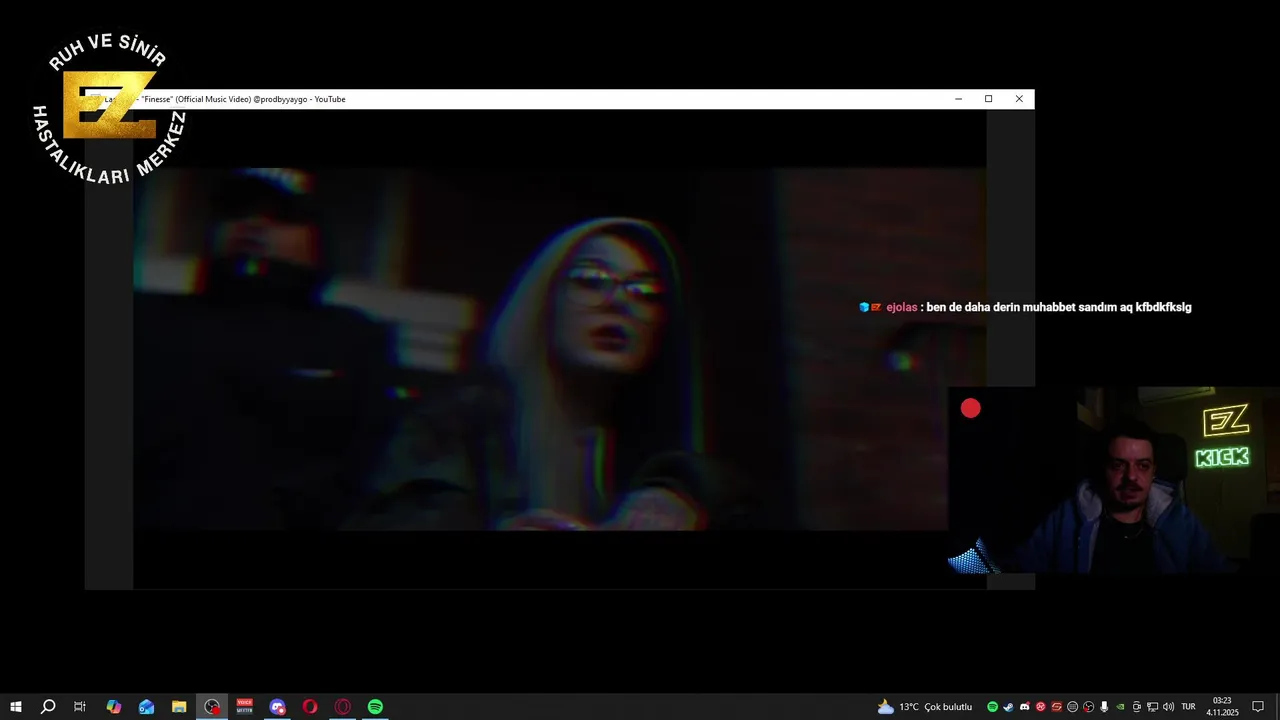Screen dimensions: 1280x720
Task: Open the Opera GX taskbar icon
Action: (343, 707)
